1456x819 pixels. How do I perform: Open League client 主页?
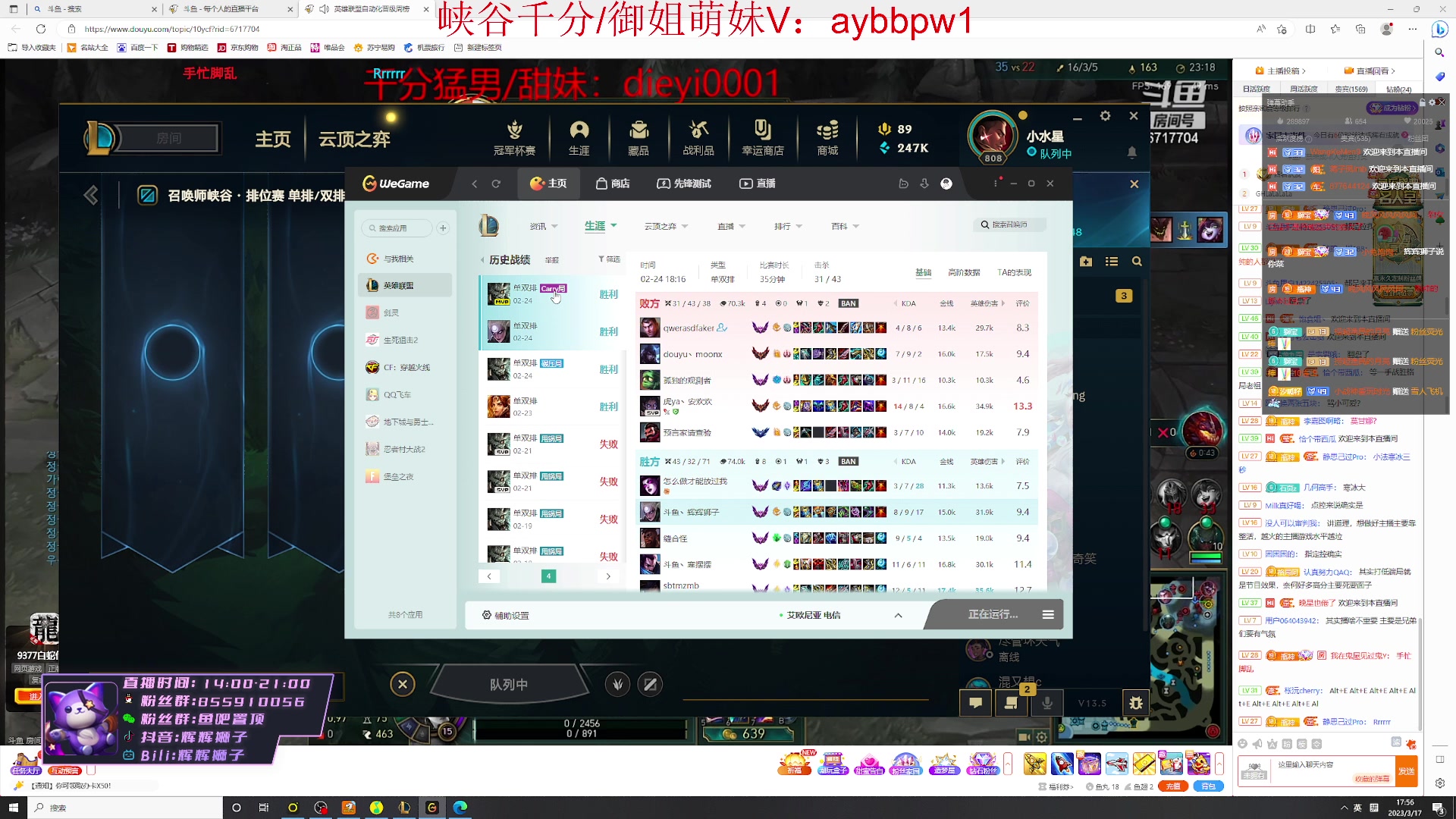coord(273,140)
